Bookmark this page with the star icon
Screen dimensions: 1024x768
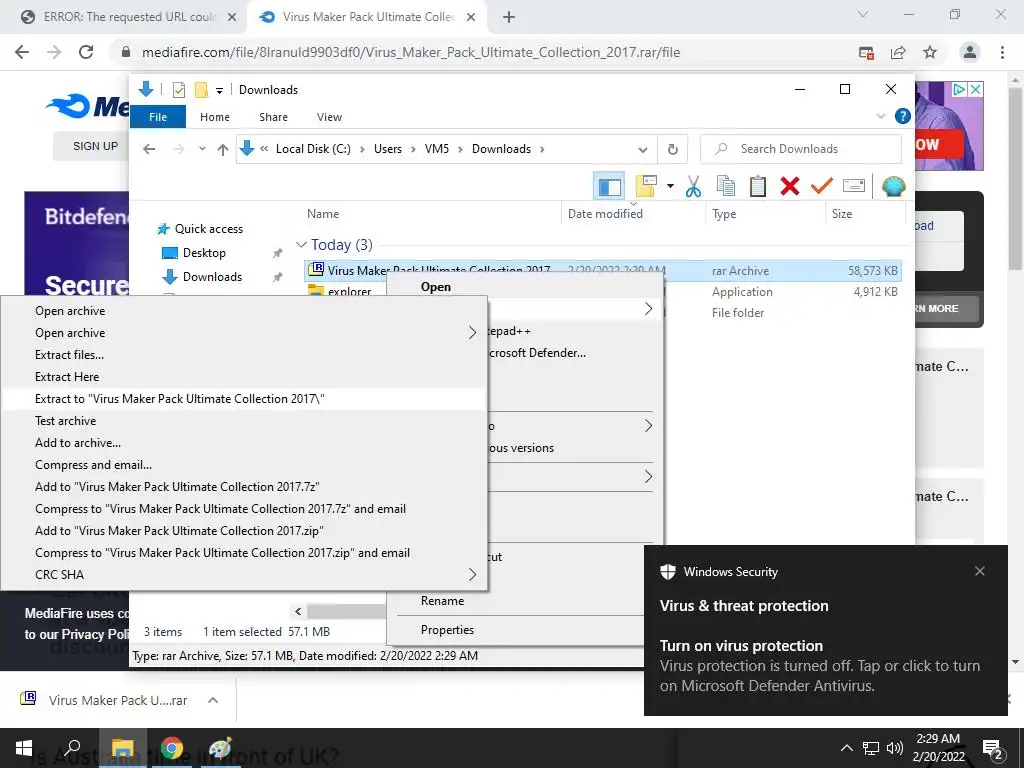(930, 52)
